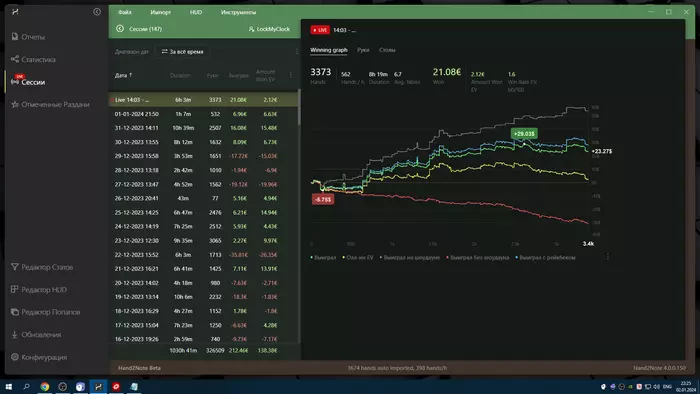Select the 29-12-2023 15:58 session row

[x=203, y=156]
